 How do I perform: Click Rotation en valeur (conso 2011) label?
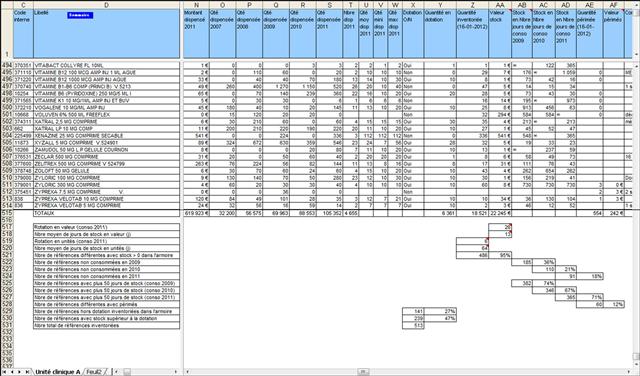click(107, 227)
